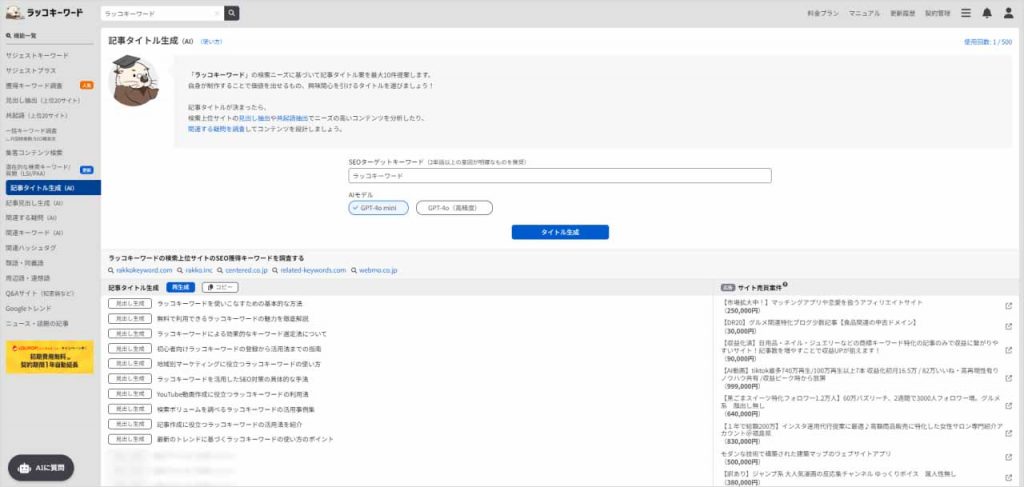Open external link icon for 250,000円 listing

[1008, 305]
